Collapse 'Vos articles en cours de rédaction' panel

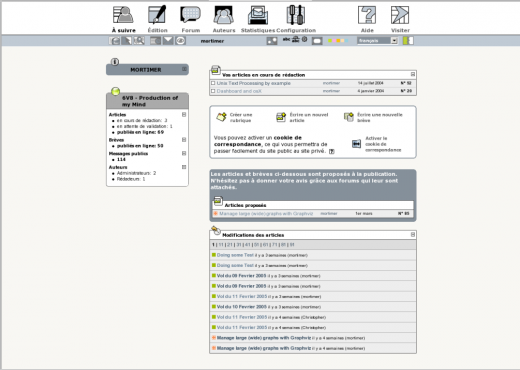(413, 74)
